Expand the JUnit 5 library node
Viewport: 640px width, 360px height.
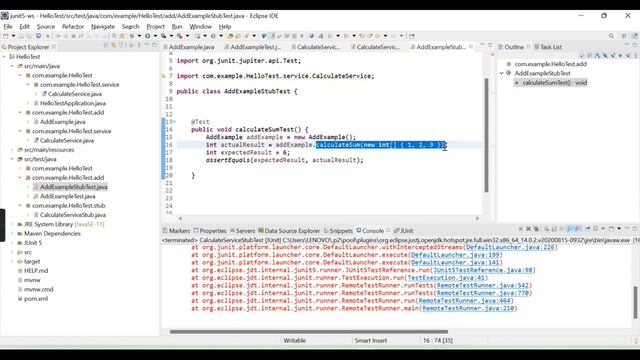click(x=12, y=243)
